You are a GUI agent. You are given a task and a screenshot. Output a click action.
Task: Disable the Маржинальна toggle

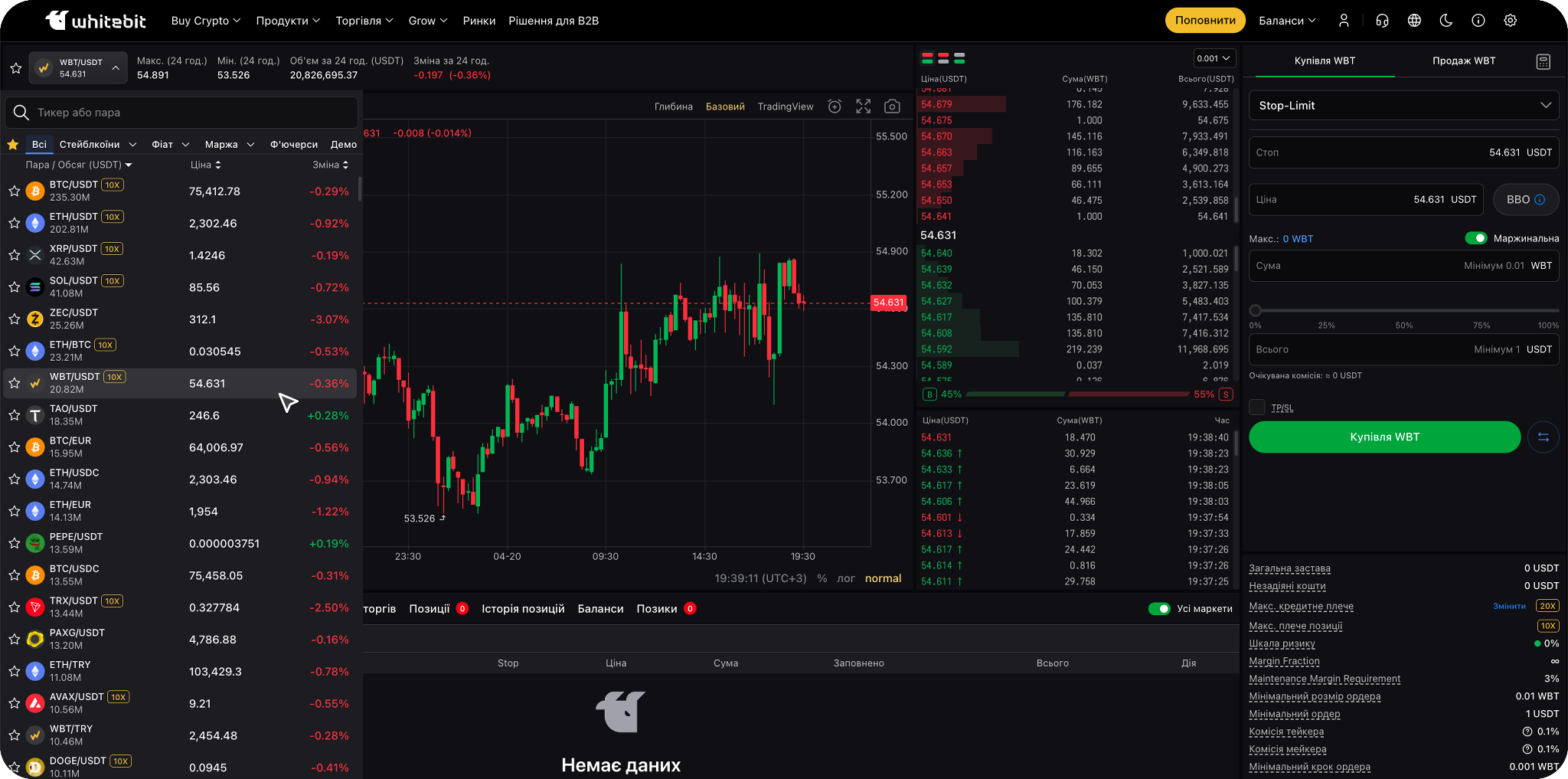1475,238
